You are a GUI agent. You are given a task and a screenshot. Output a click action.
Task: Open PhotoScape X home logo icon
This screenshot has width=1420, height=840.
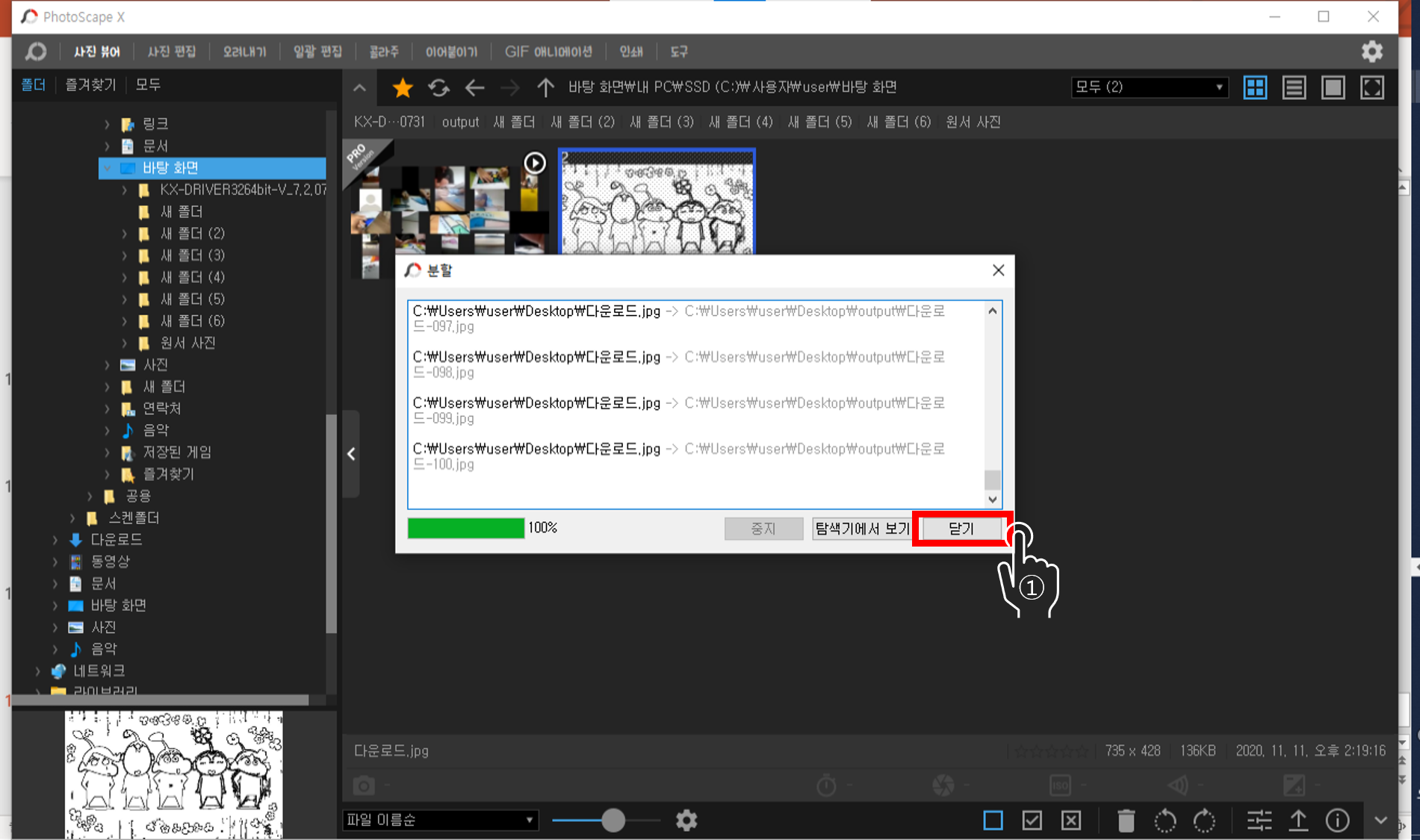(x=35, y=52)
